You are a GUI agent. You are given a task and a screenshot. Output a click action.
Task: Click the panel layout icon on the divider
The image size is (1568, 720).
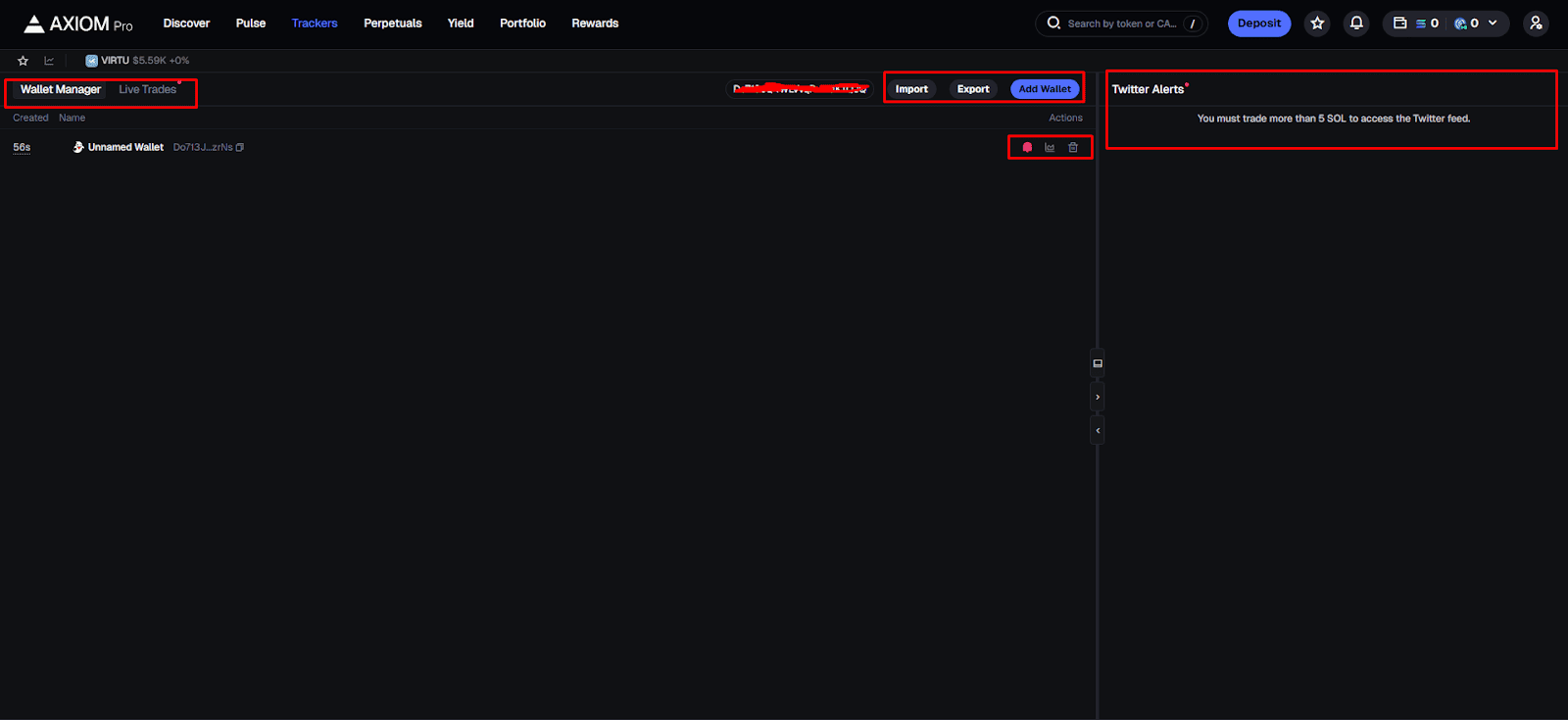tap(1098, 363)
